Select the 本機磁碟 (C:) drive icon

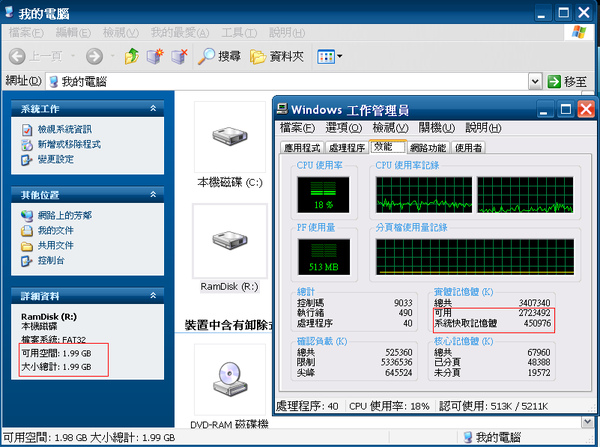point(230,136)
